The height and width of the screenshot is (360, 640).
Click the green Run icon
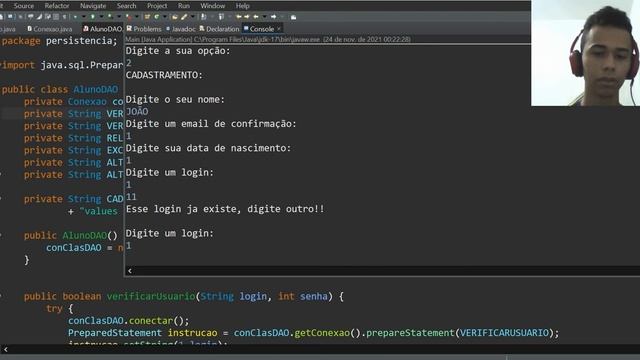pos(93,17)
